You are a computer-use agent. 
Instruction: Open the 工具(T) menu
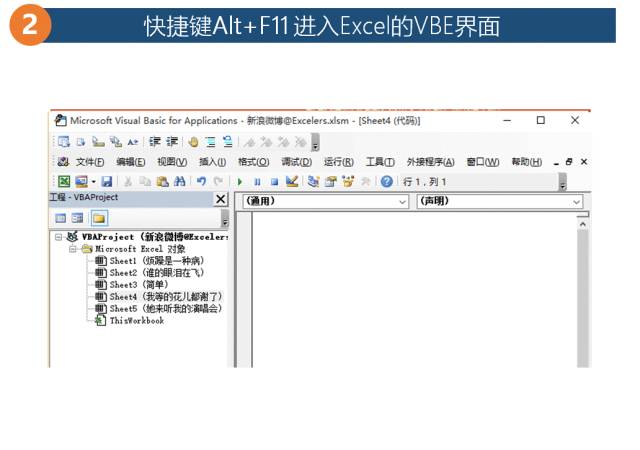pos(380,162)
